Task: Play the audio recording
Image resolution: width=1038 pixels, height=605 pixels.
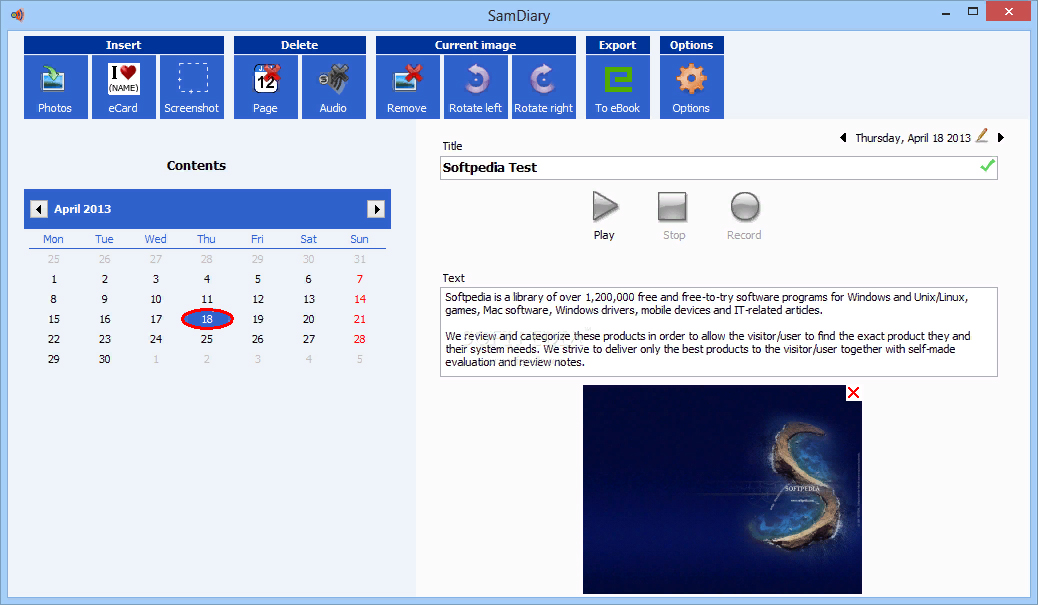Action: click(x=604, y=216)
